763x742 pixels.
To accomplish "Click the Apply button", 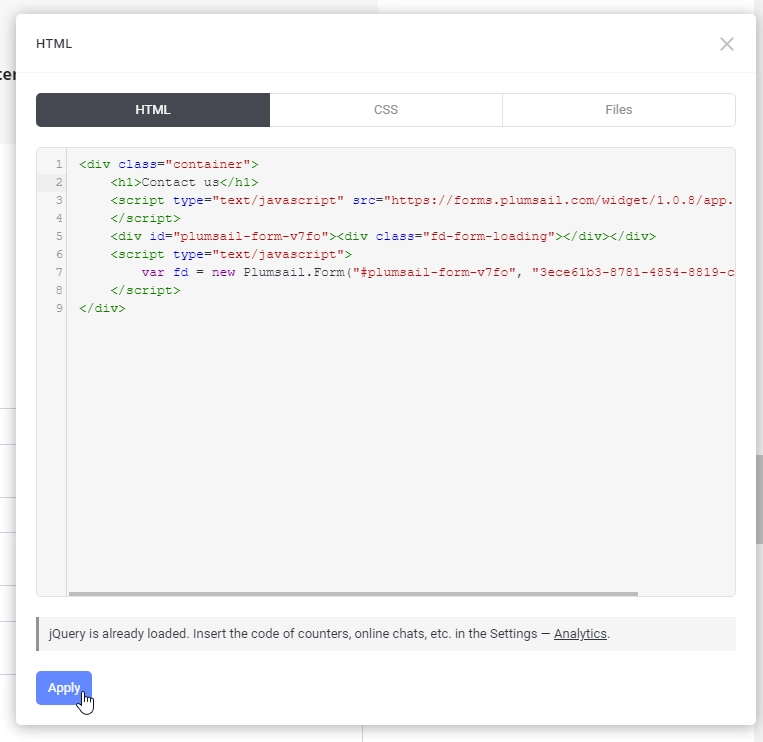I will point(64,688).
